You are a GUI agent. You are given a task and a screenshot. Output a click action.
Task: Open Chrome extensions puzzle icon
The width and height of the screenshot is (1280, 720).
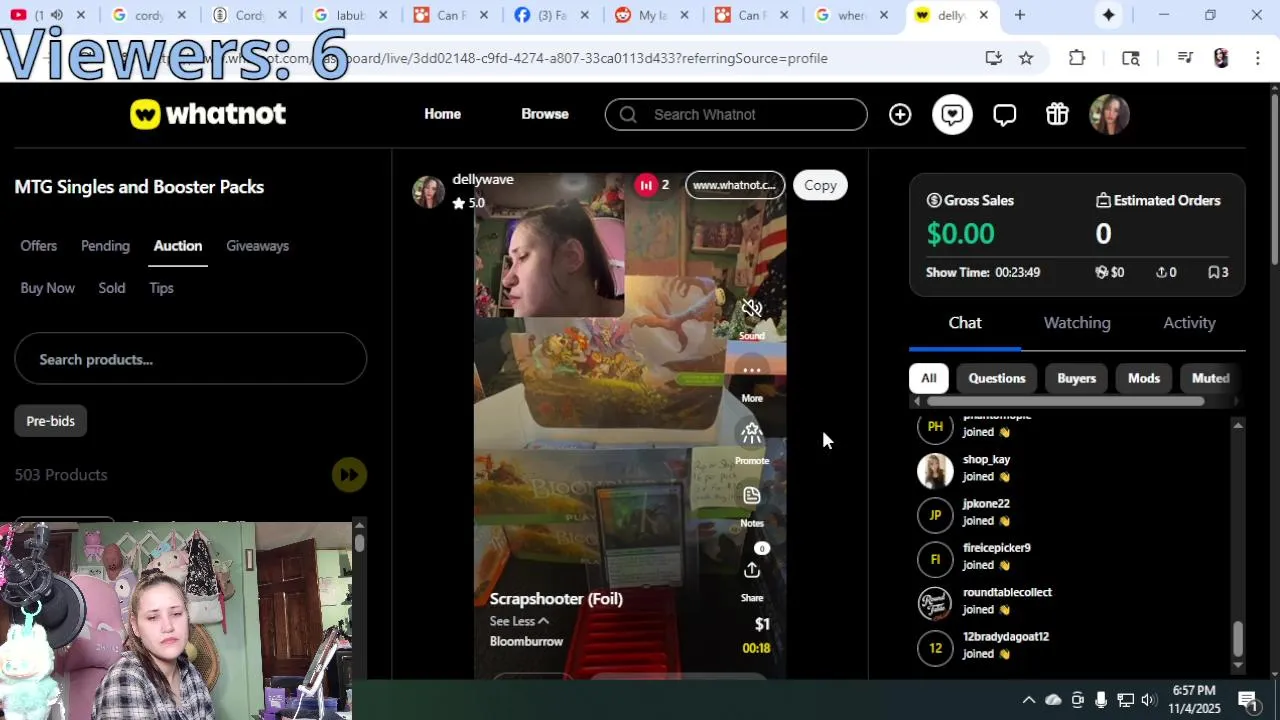[x=1077, y=58]
